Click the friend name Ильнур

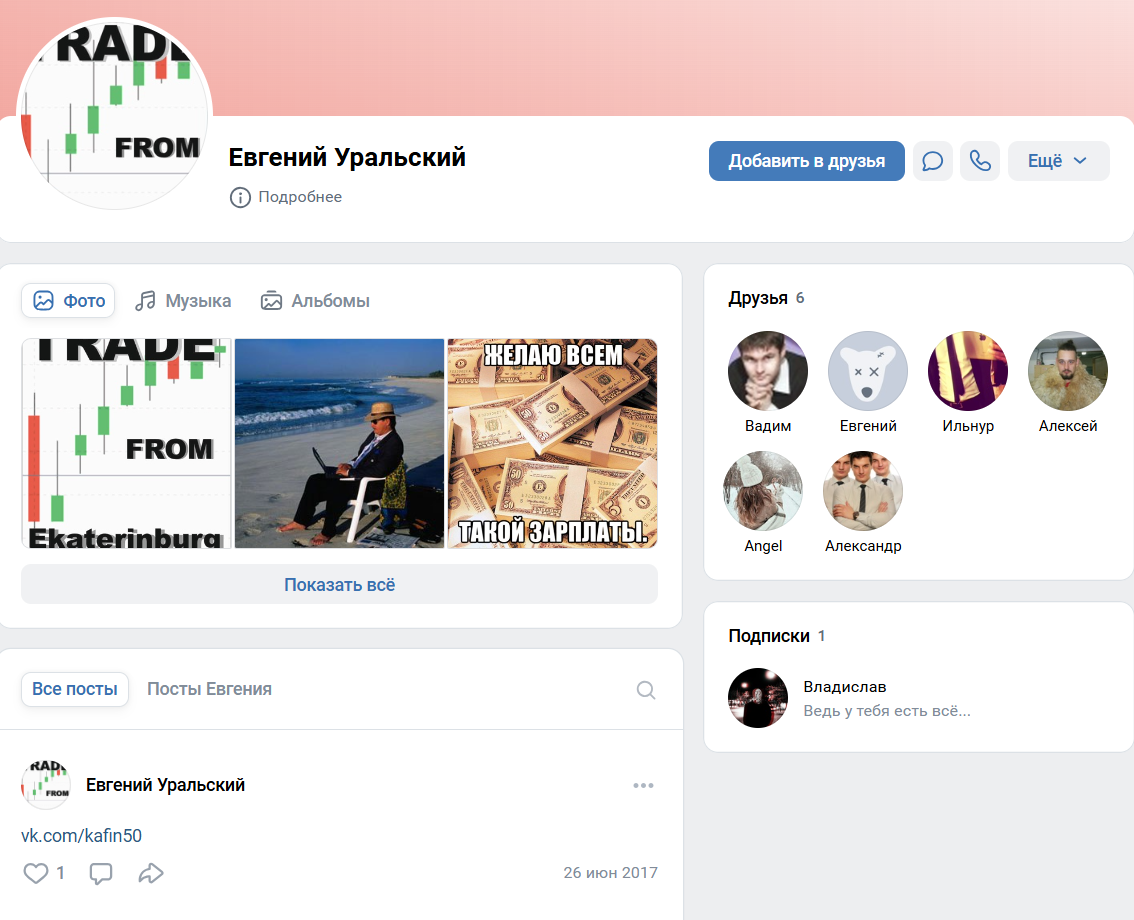coord(968,426)
